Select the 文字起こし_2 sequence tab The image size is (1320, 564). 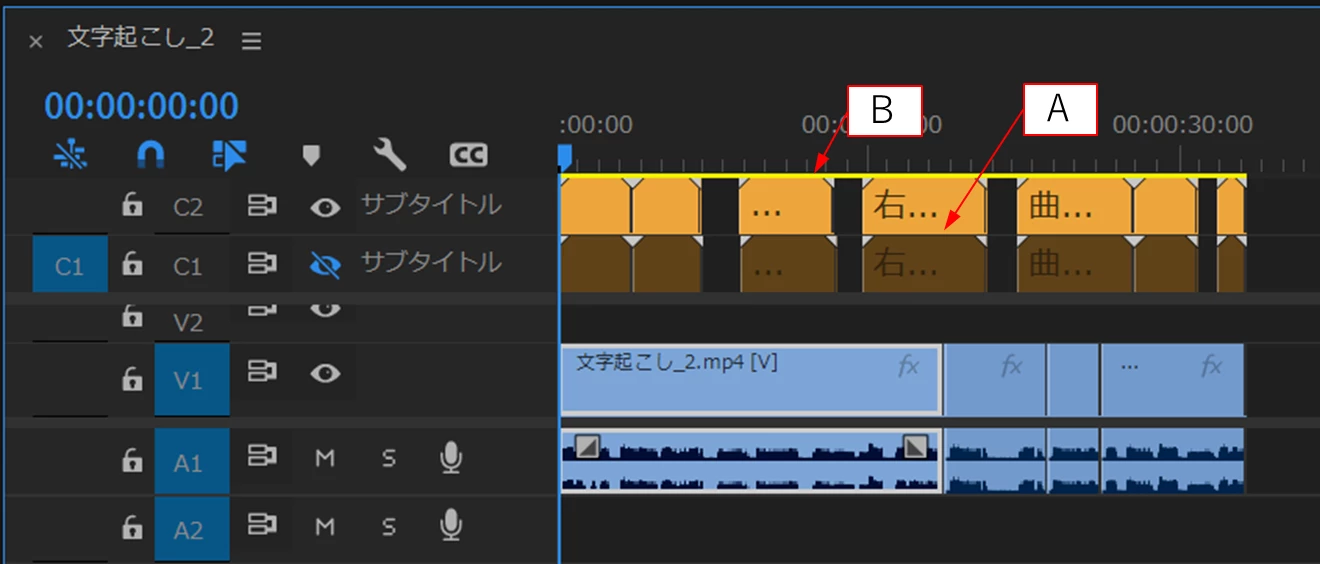pyautogui.click(x=141, y=38)
